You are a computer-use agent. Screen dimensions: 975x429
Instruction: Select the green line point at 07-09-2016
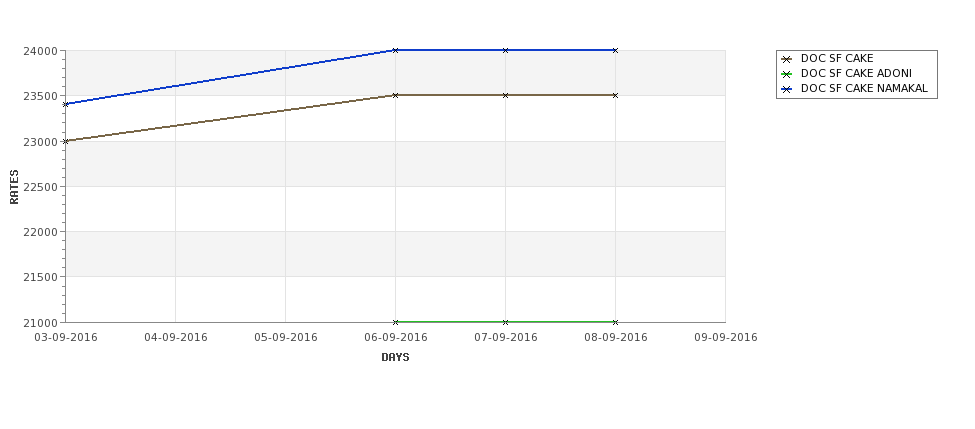[x=506, y=322]
